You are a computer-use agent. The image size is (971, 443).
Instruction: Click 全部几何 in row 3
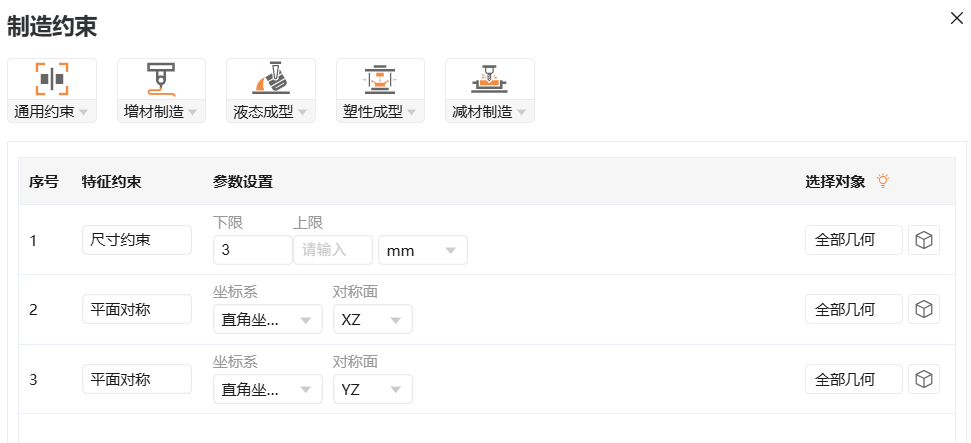854,379
